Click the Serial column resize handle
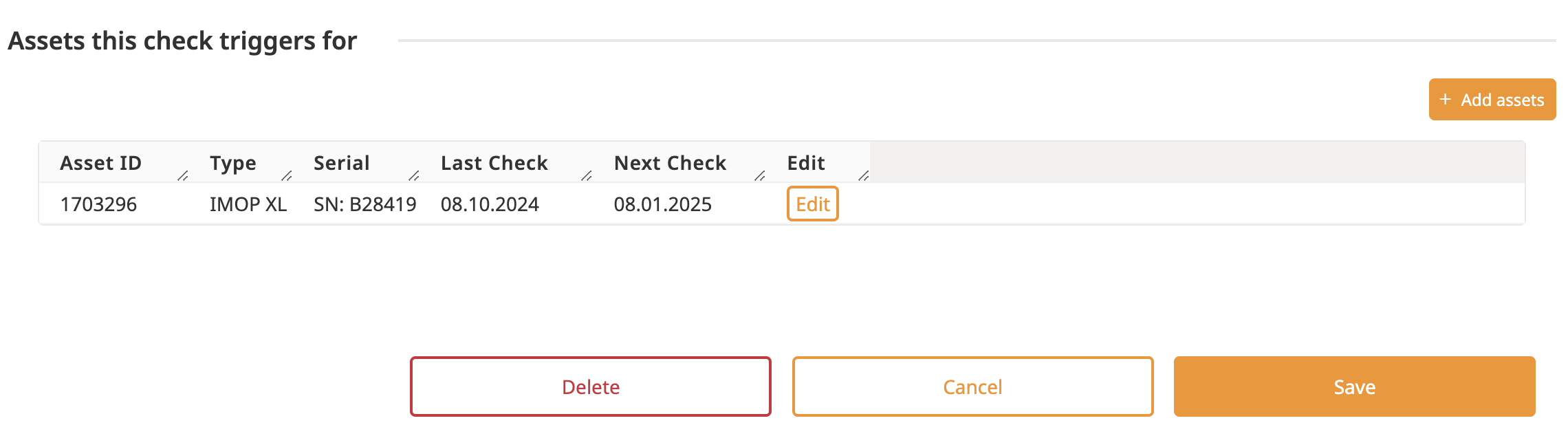The width and height of the screenshot is (1568, 425). point(414,176)
